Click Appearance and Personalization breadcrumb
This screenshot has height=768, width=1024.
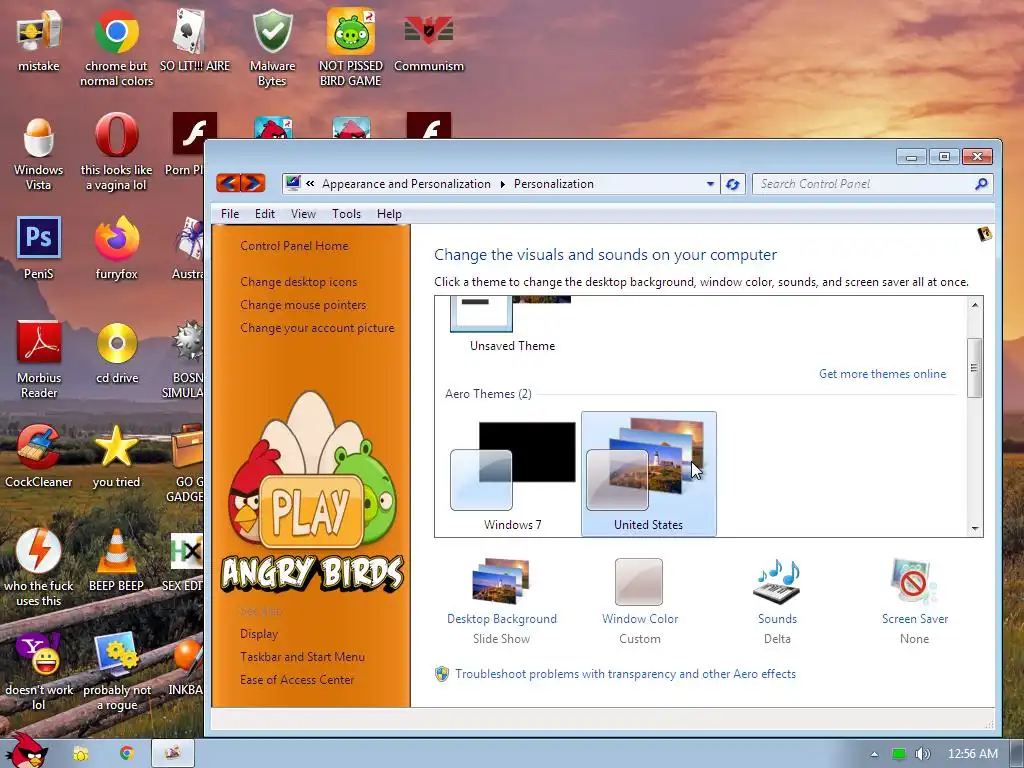click(406, 184)
